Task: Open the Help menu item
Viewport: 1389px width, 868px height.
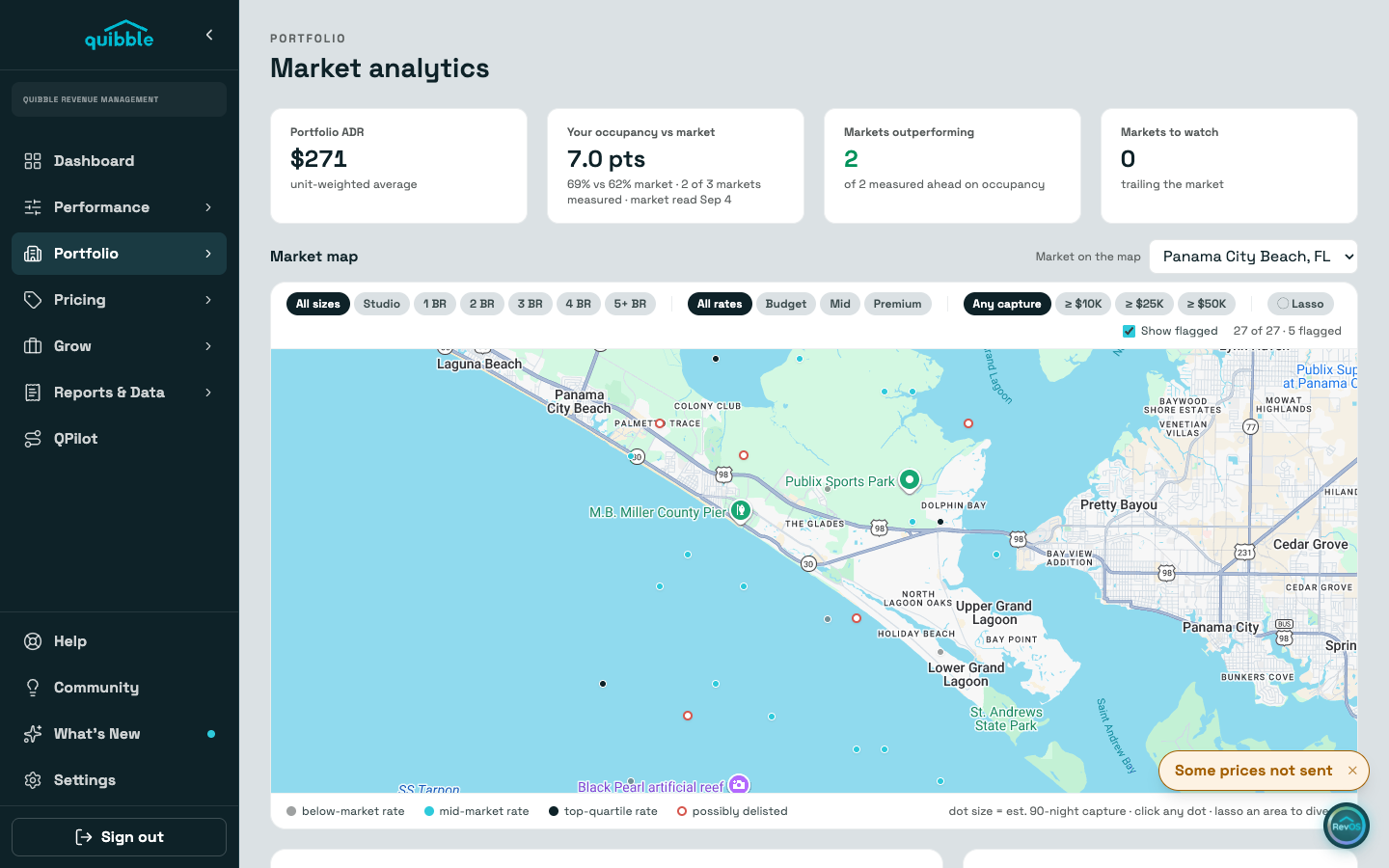Action: coord(119,641)
